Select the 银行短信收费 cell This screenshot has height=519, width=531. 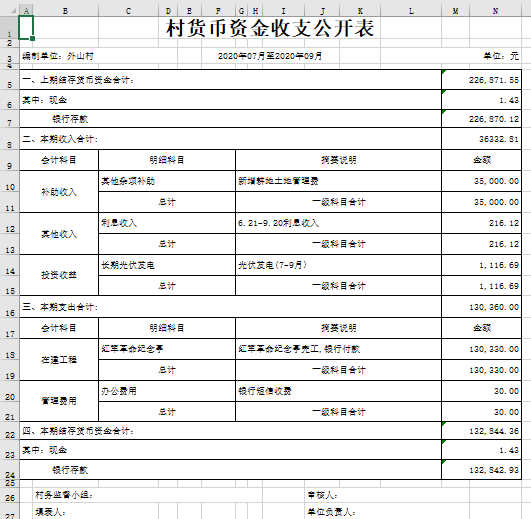point(338,391)
